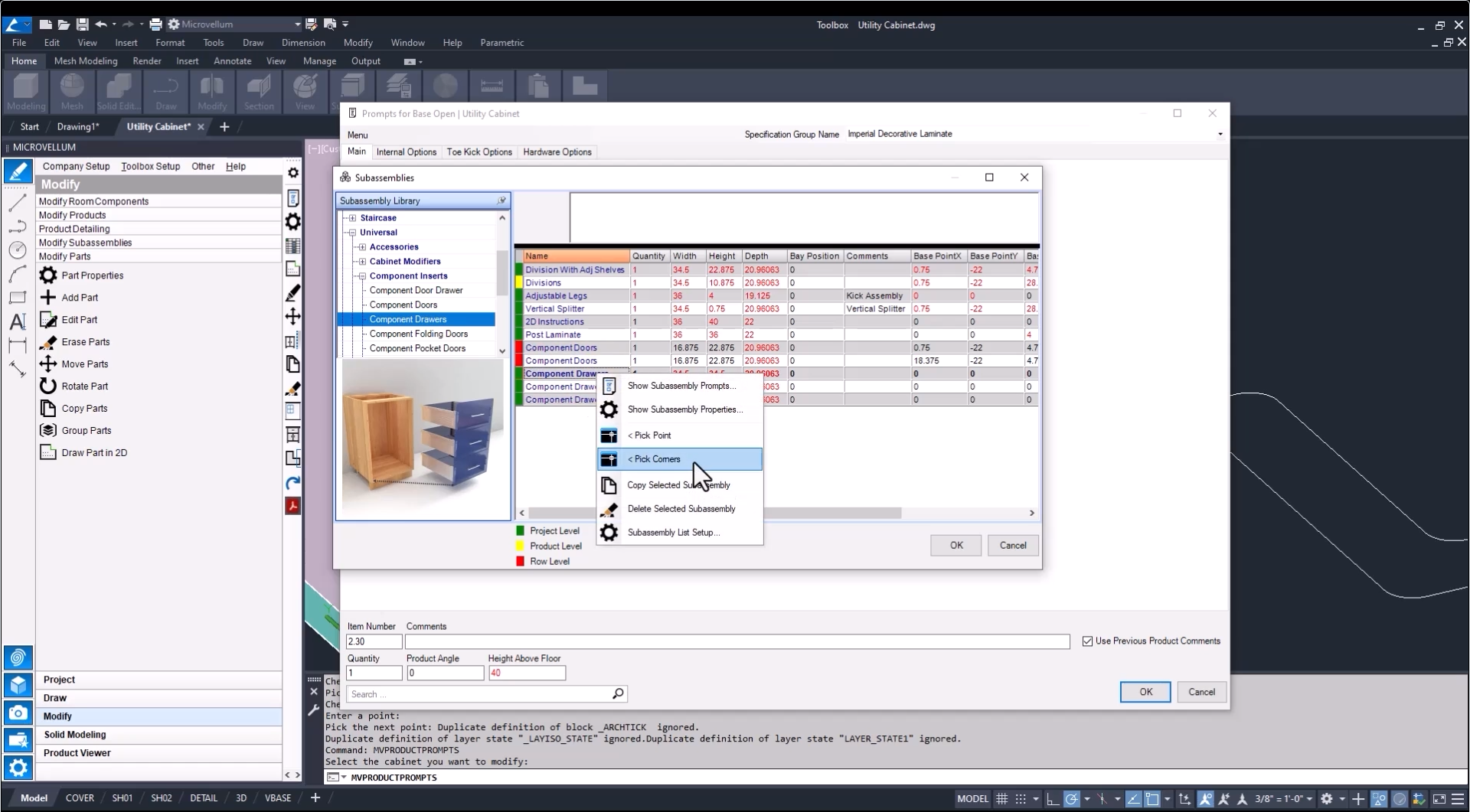Image resolution: width=1470 pixels, height=812 pixels.
Task: Click the Rotate Part icon
Action: coord(48,386)
